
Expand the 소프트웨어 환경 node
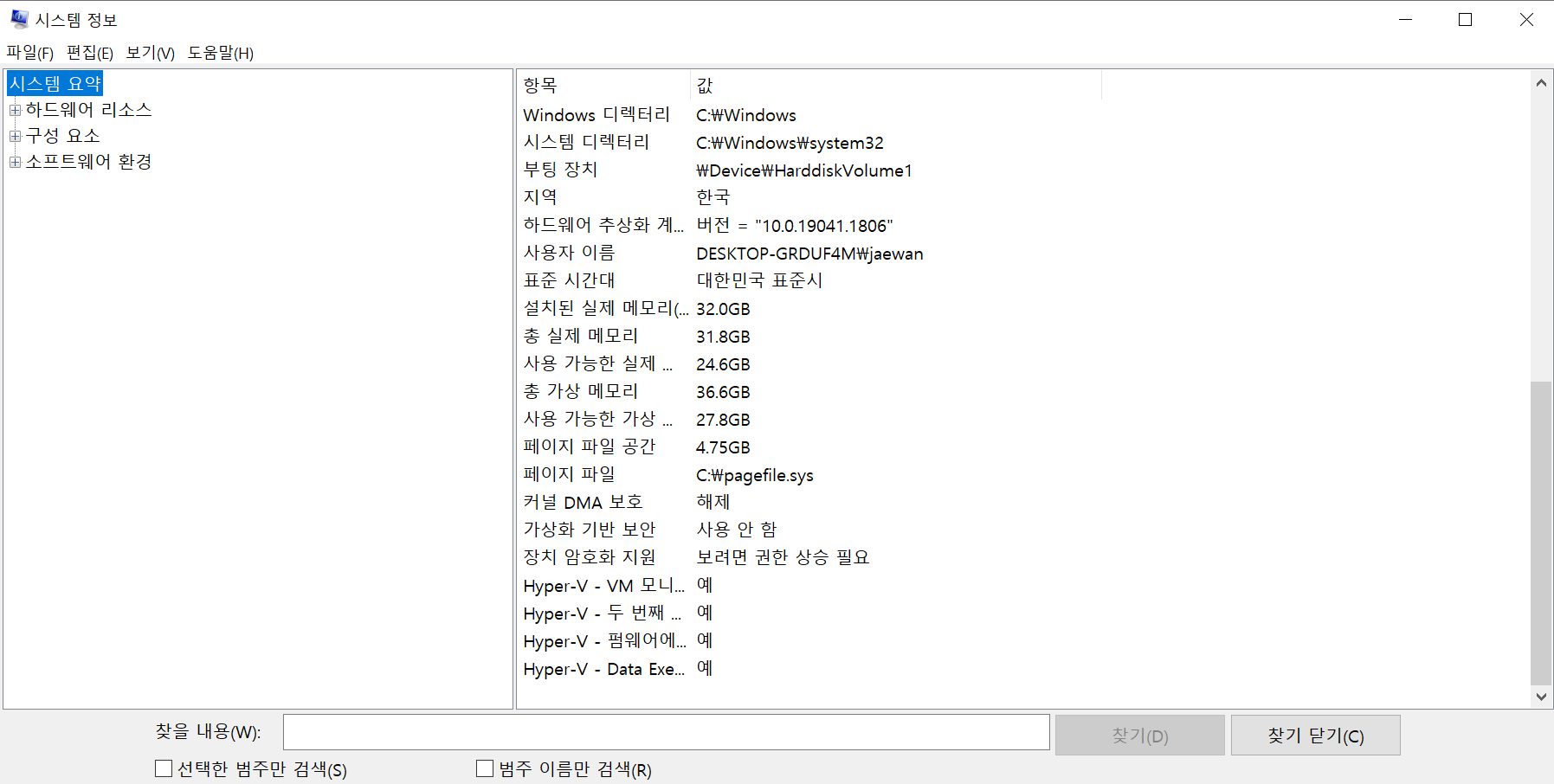(15, 162)
